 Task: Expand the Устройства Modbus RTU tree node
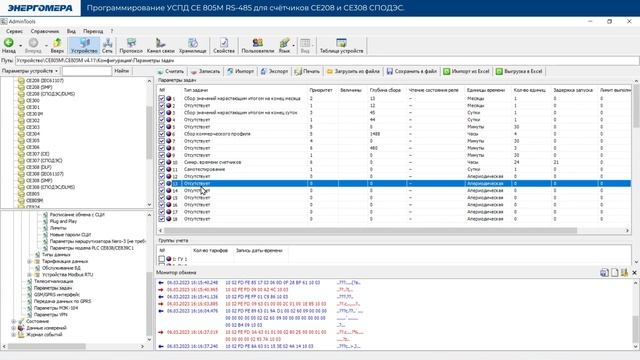click(29, 275)
